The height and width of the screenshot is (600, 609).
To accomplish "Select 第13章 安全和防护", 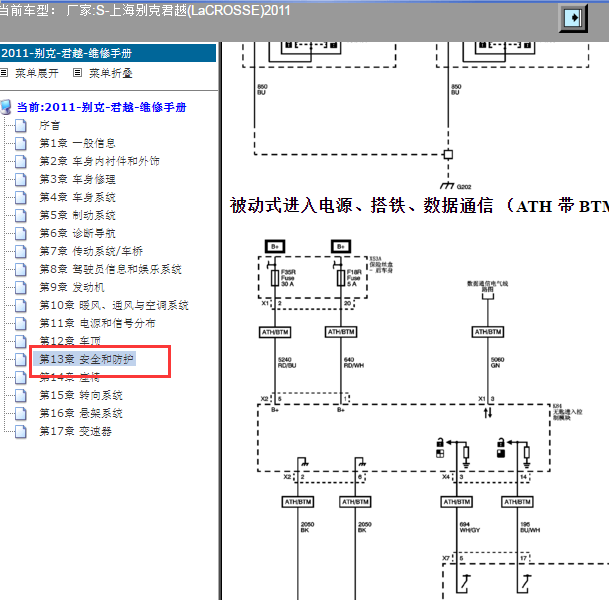I will point(86,359).
